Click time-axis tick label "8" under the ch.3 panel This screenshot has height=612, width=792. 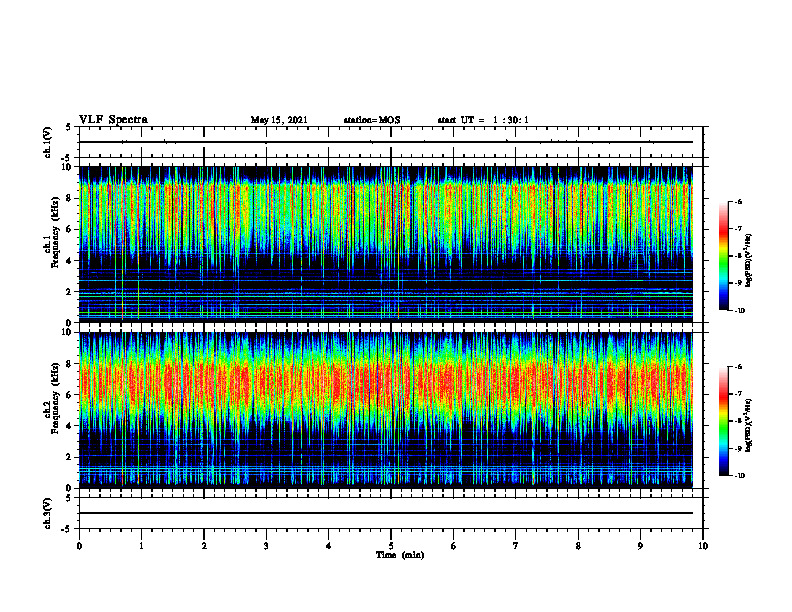pyautogui.click(x=578, y=546)
